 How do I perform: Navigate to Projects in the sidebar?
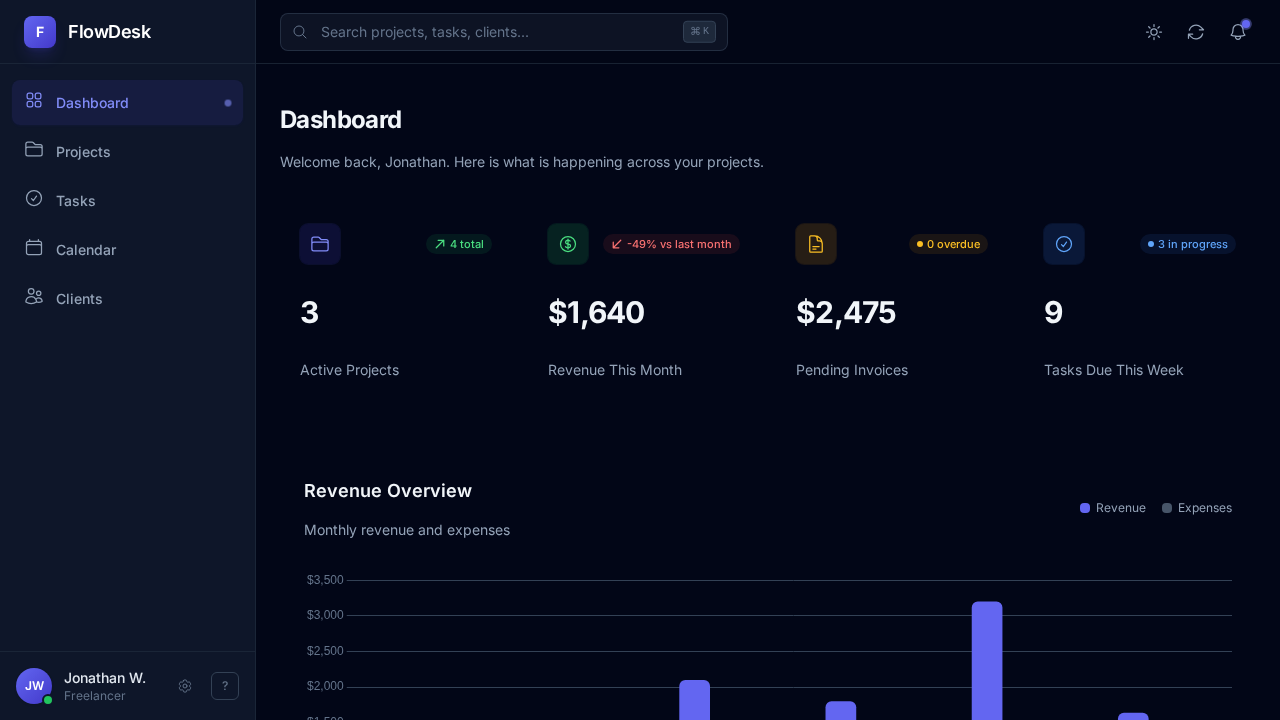click(x=83, y=152)
